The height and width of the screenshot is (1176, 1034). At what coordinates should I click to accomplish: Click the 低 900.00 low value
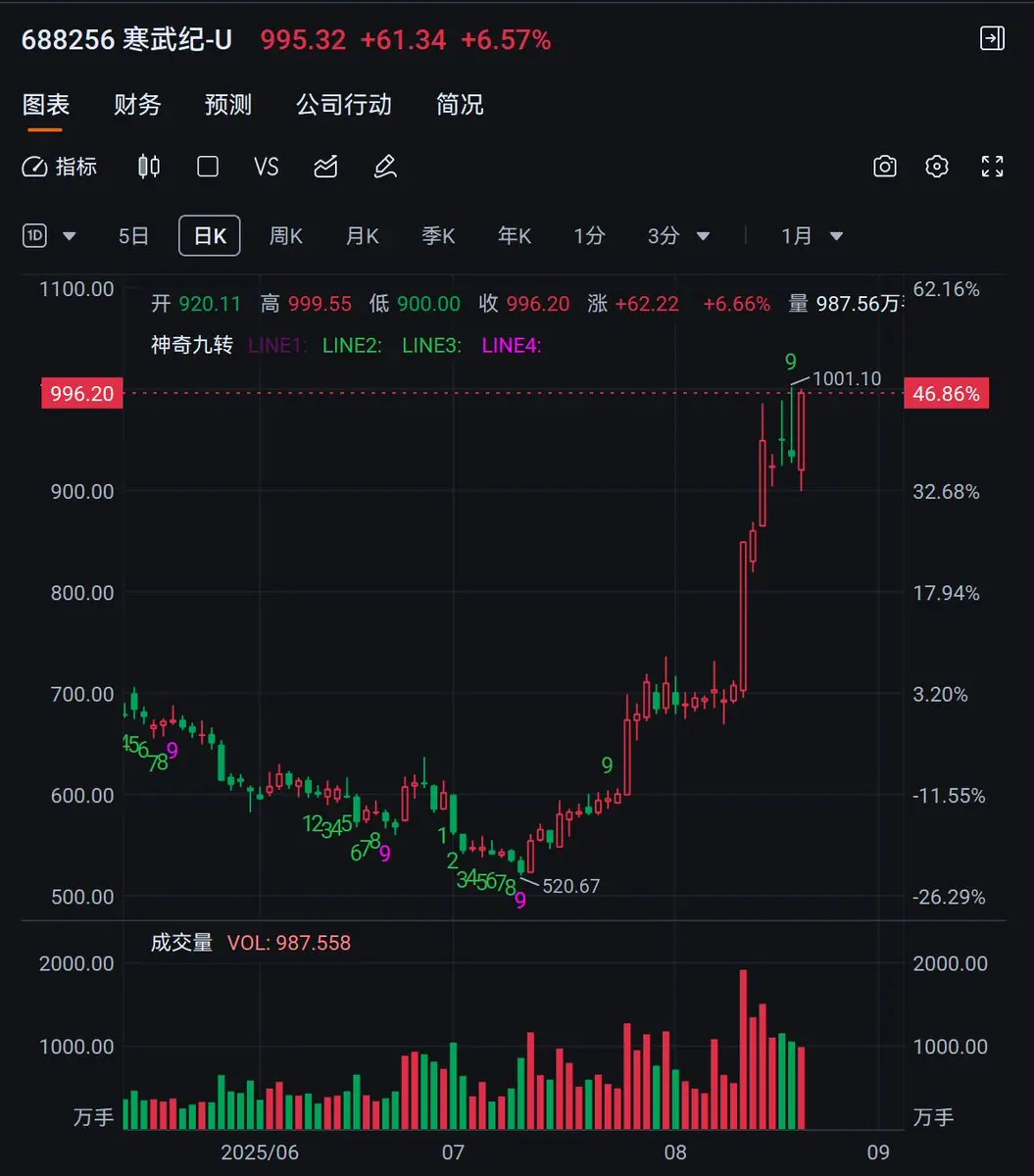pyautogui.click(x=415, y=304)
